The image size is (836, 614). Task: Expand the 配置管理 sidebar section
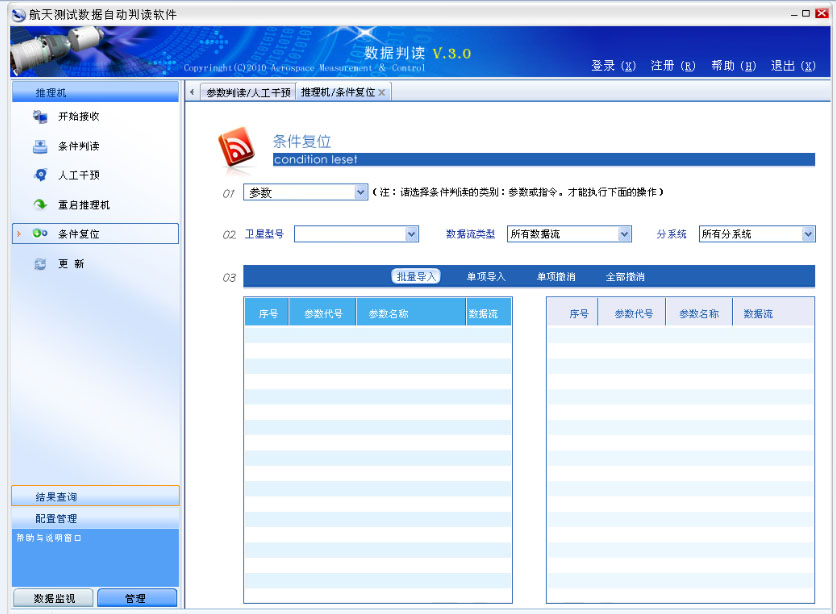coord(95,518)
